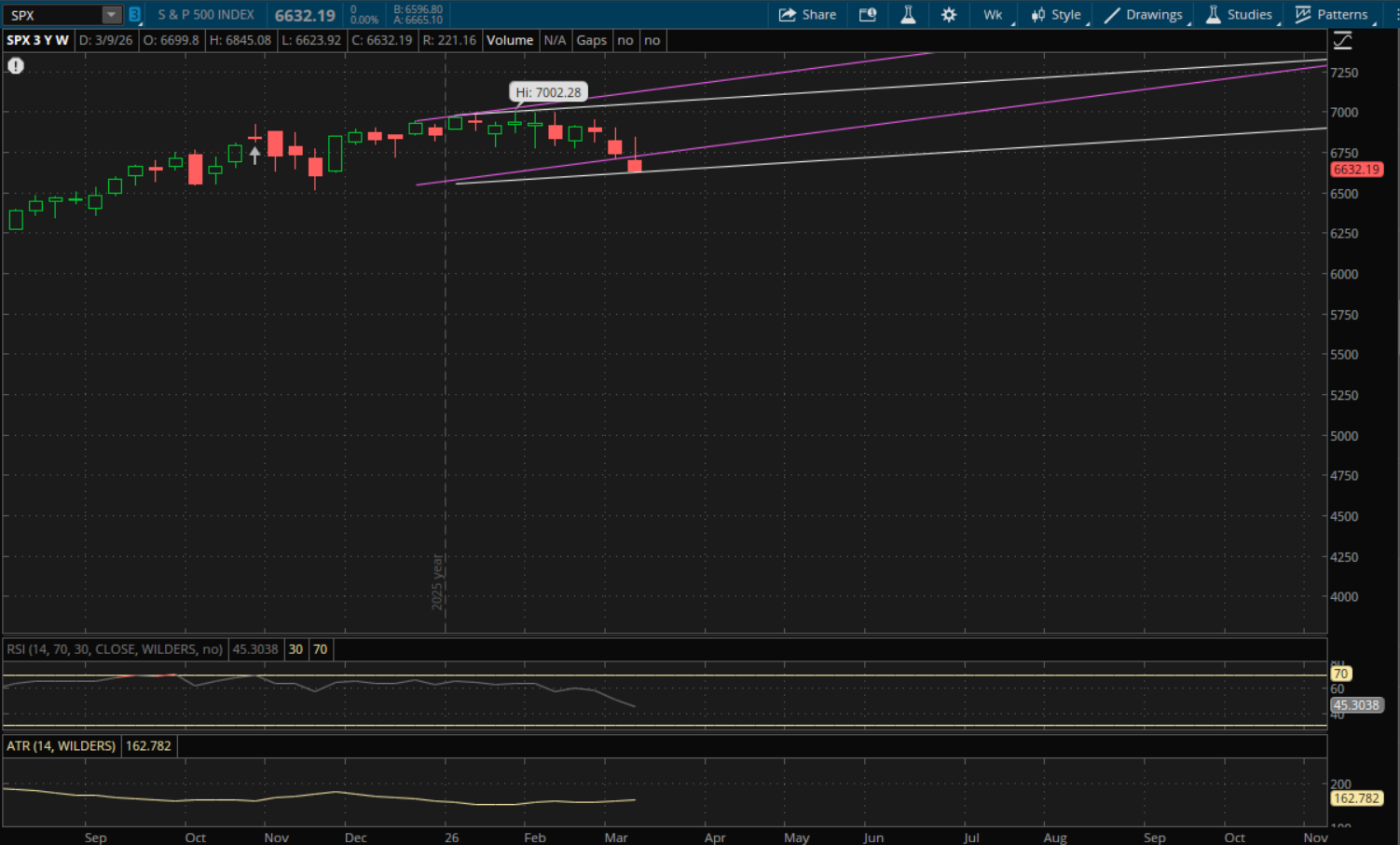Click the ATR (14, WILDERS) study label
This screenshot has width=1400, height=845.
tap(62, 746)
